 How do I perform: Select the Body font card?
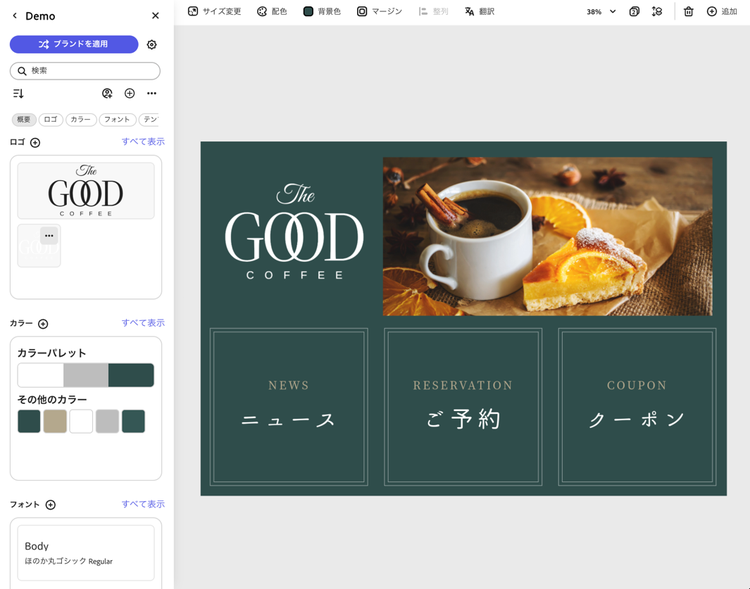click(x=86, y=553)
